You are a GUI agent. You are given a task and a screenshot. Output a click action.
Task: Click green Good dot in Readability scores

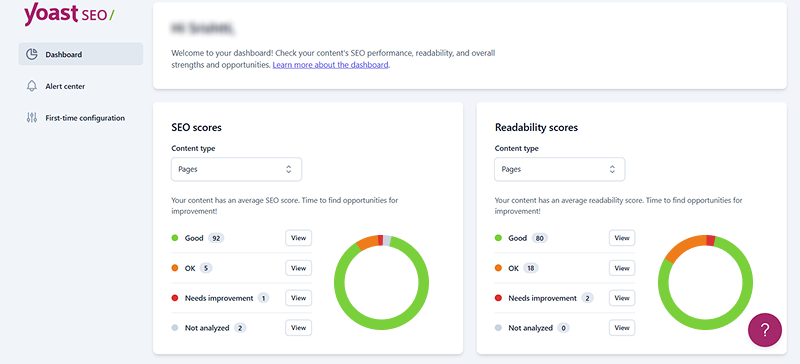pyautogui.click(x=498, y=238)
